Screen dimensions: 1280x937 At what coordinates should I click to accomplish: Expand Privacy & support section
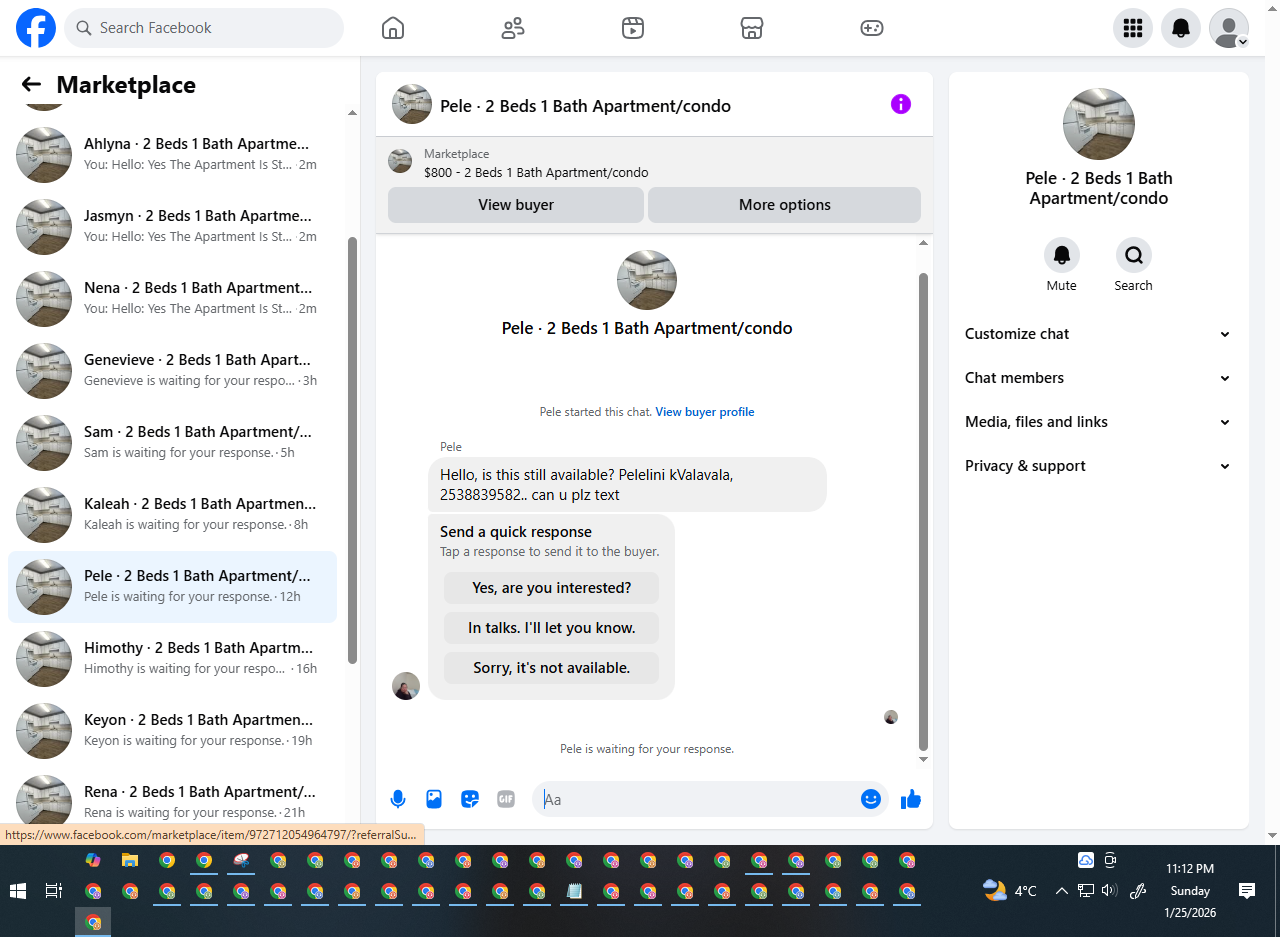1098,466
